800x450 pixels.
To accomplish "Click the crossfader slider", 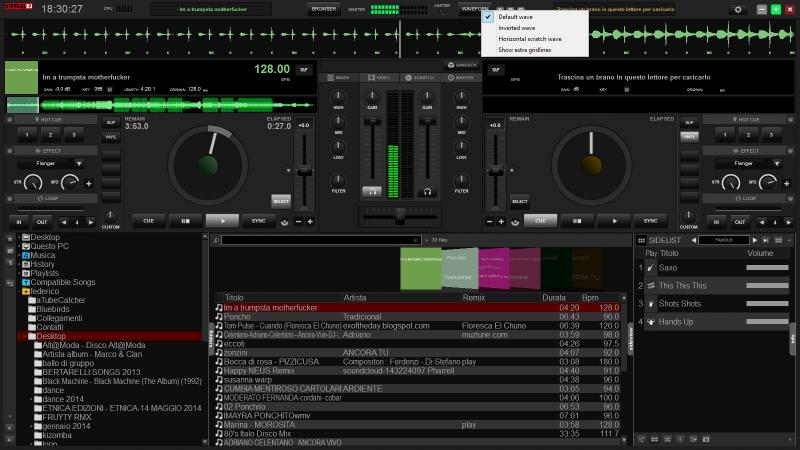I will 400,215.
